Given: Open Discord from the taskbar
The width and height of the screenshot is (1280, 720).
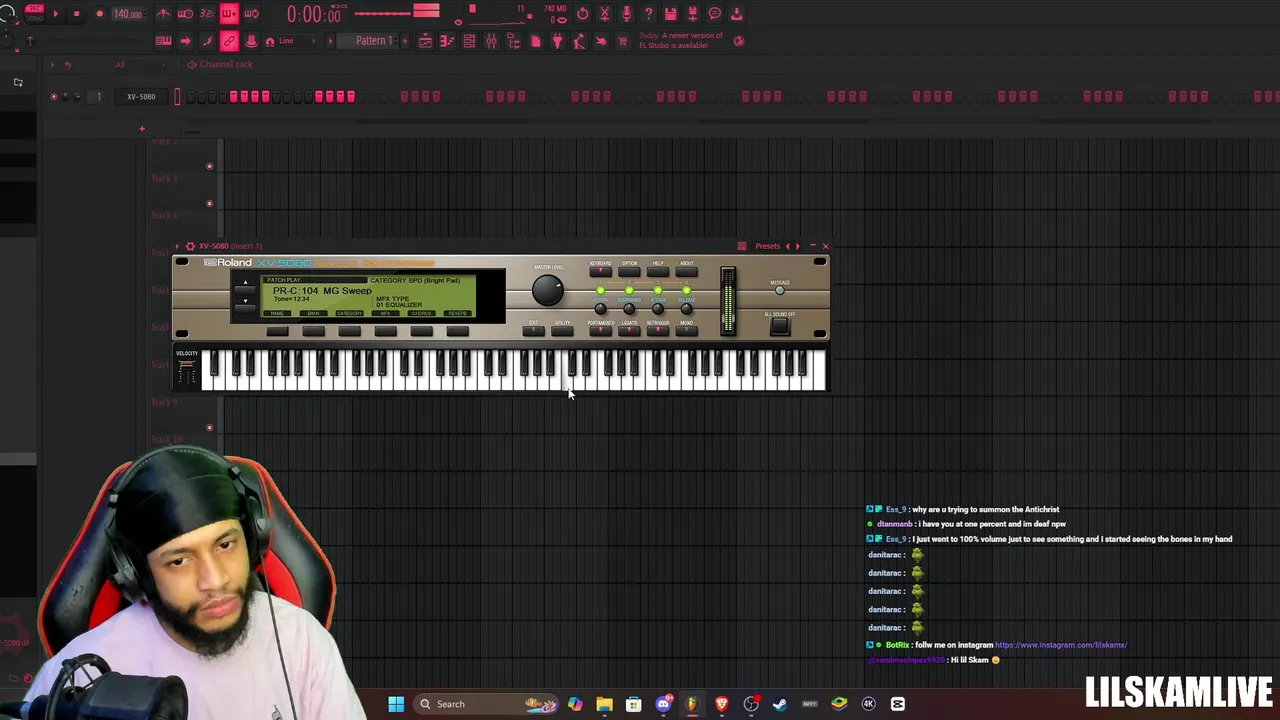Looking at the screenshot, I should tap(662, 704).
